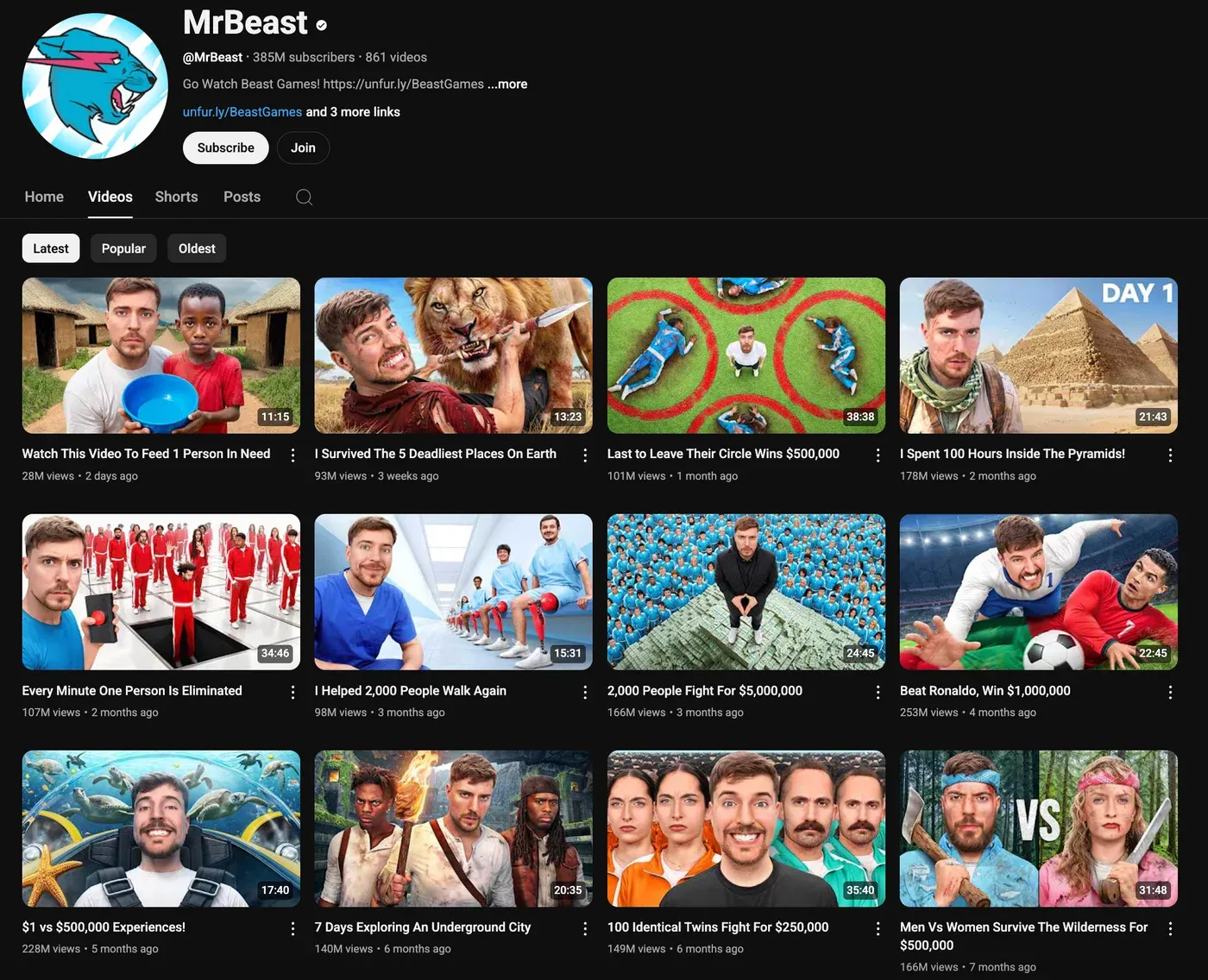
Task: Go to the Home tab
Action: 44,197
